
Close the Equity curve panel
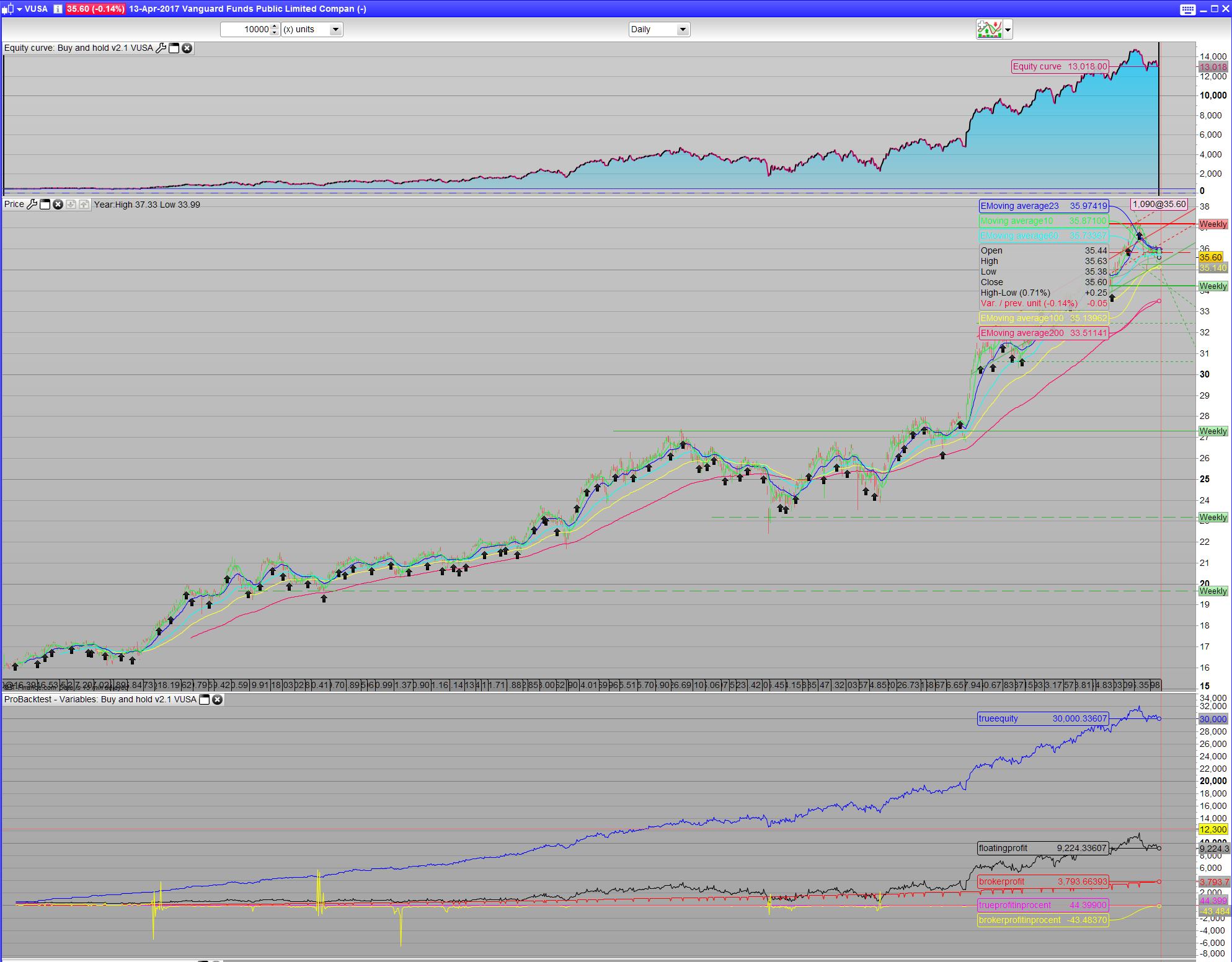(x=187, y=48)
